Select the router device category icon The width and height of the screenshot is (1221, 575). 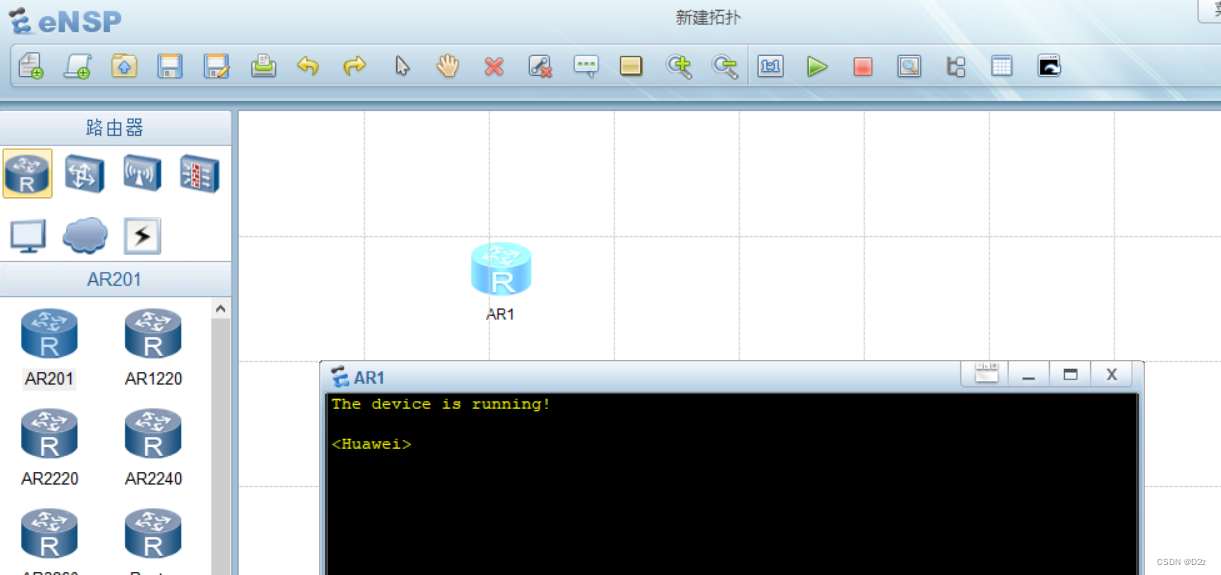[x=28, y=174]
